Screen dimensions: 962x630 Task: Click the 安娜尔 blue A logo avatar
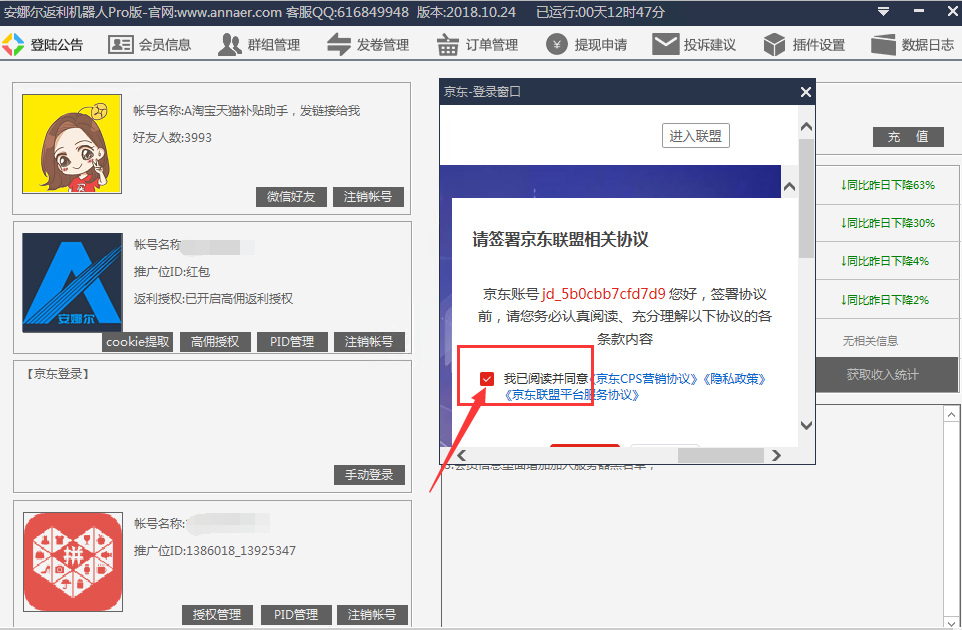72,283
